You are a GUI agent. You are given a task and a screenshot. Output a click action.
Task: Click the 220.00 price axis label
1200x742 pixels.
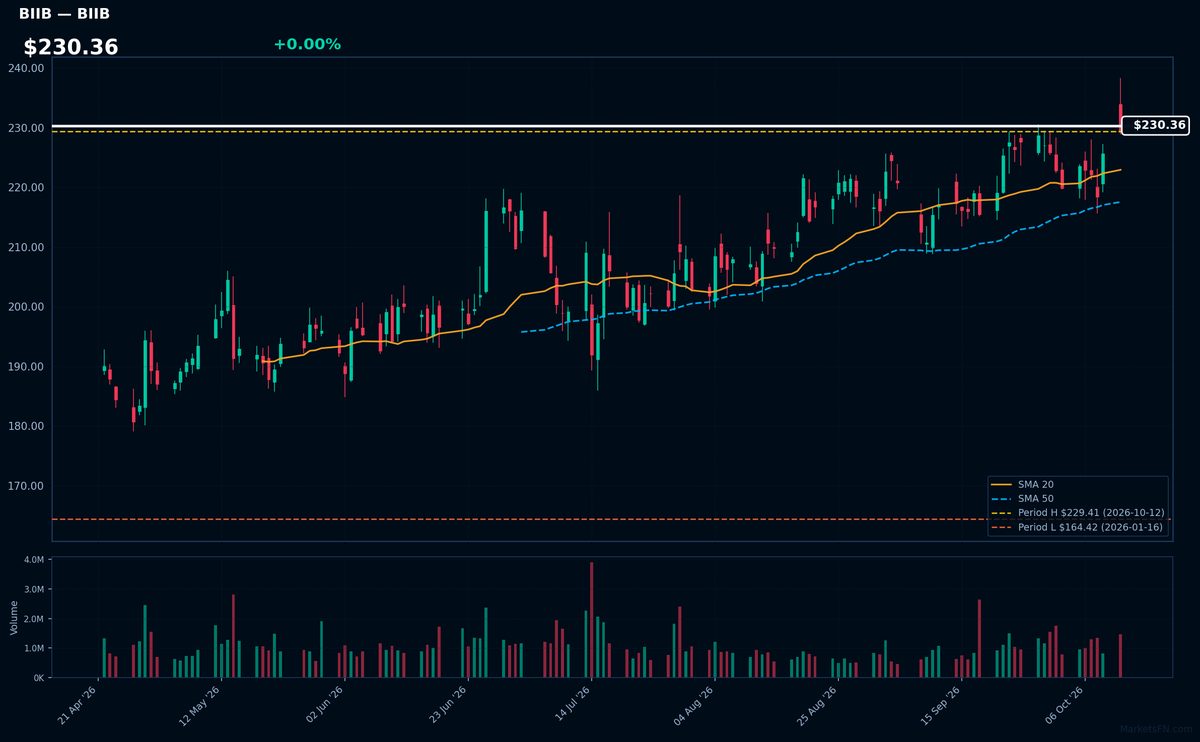[26, 188]
